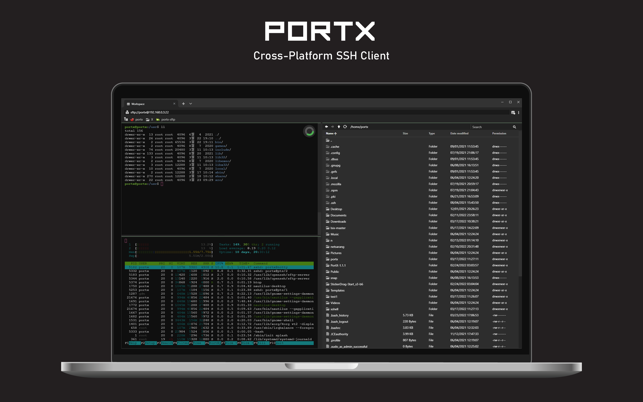Image resolution: width=643 pixels, height=402 pixels.
Task: Select the Music folder
Action: tap(421, 234)
